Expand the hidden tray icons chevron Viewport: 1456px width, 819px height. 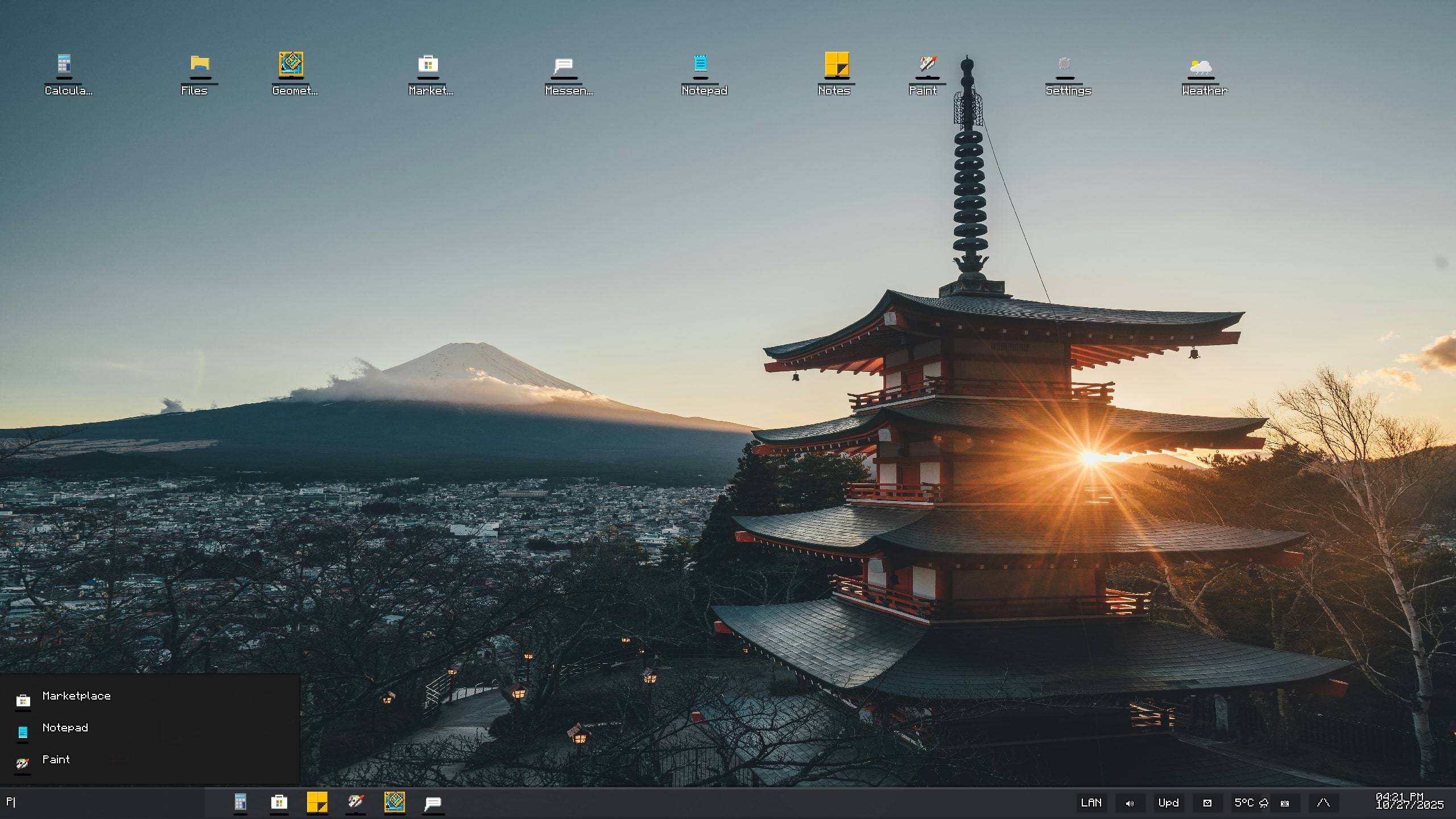pos(1323,803)
